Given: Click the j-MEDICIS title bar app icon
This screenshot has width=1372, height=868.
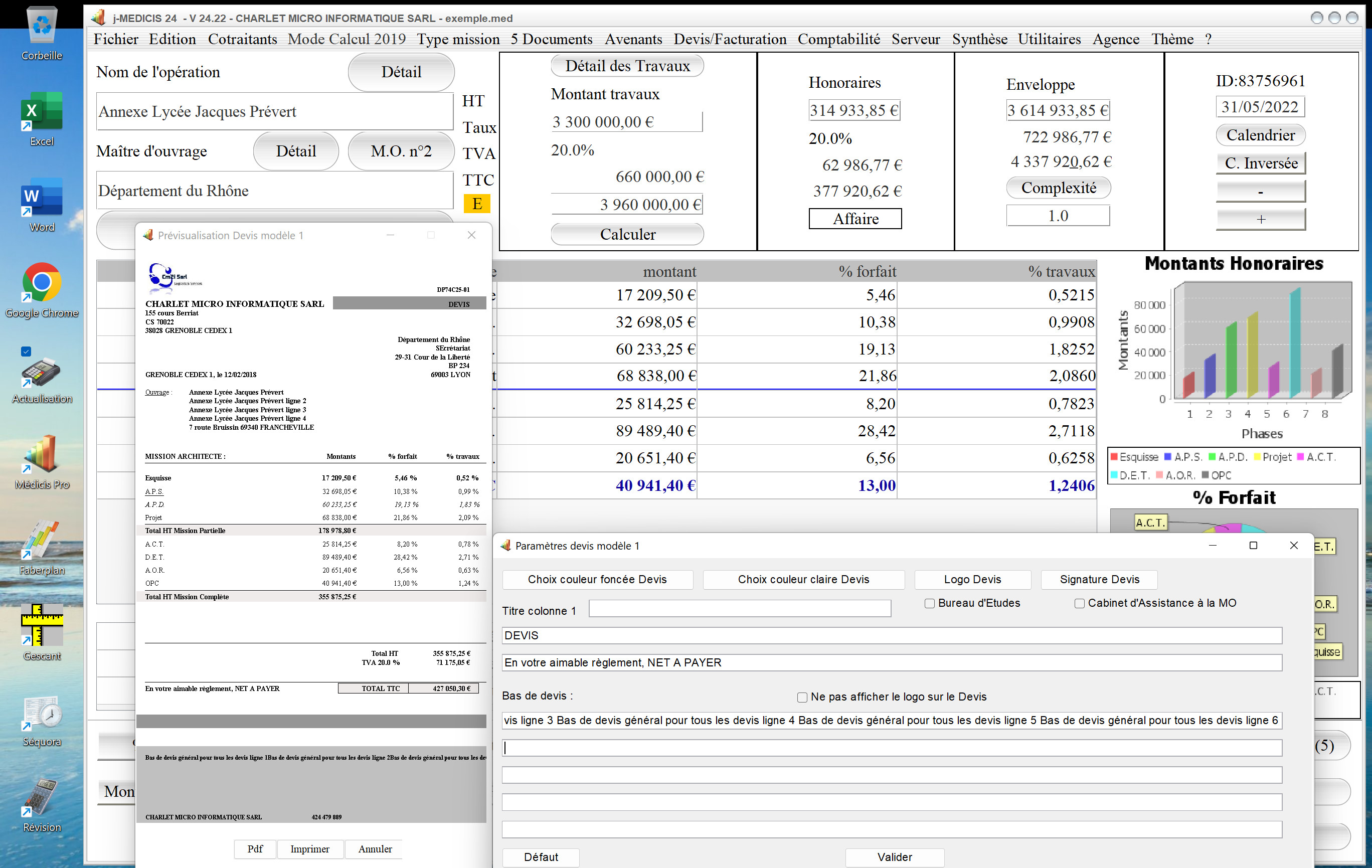Looking at the screenshot, I should 99,18.
